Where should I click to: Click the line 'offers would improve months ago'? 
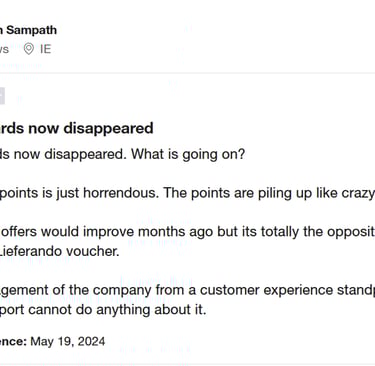[107, 232]
